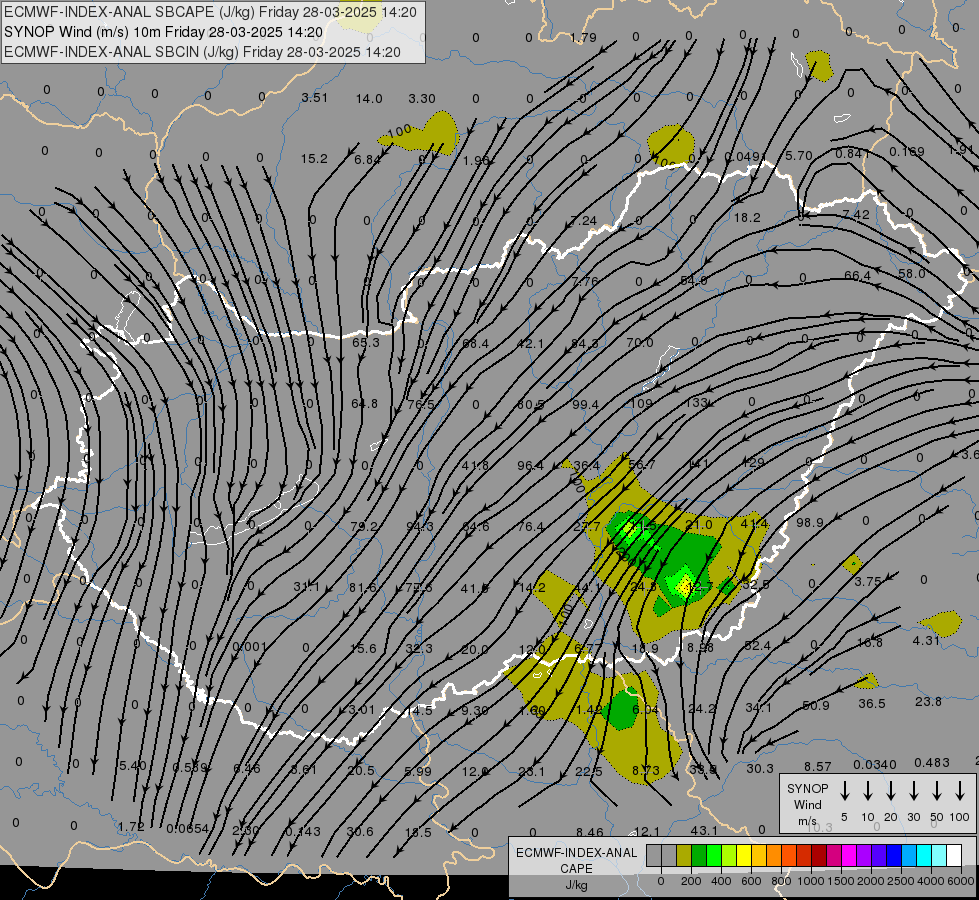Click the SYNOP Wind m/s legend caption
This screenshot has height=900, width=979.
click(x=807, y=804)
